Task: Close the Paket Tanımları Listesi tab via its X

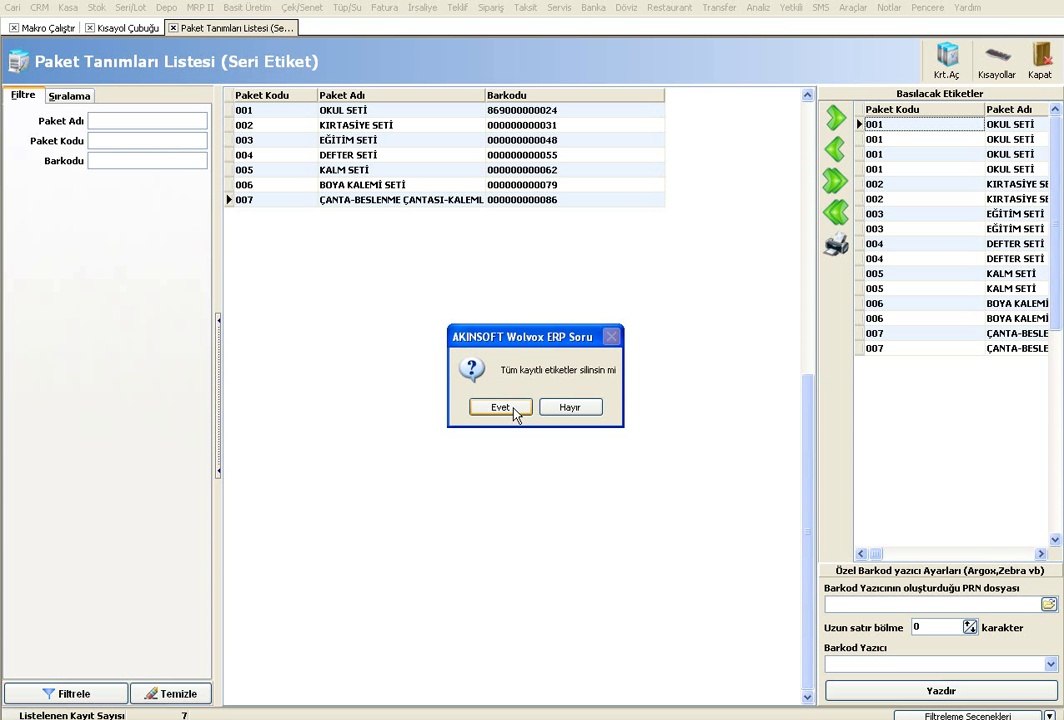Action: 173,28
